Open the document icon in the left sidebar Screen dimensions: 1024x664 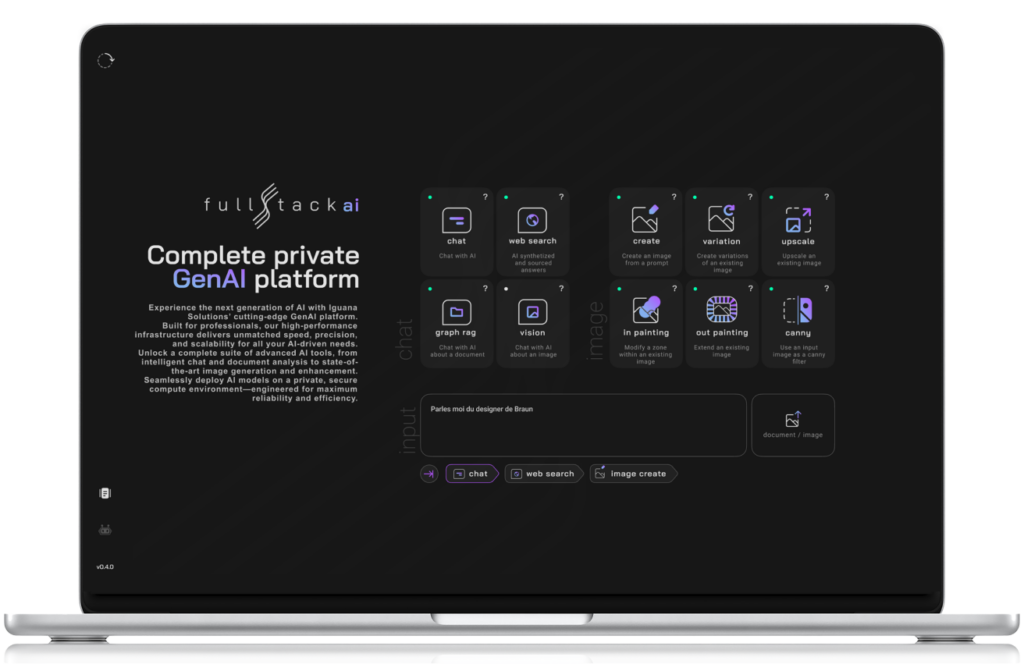click(x=105, y=493)
